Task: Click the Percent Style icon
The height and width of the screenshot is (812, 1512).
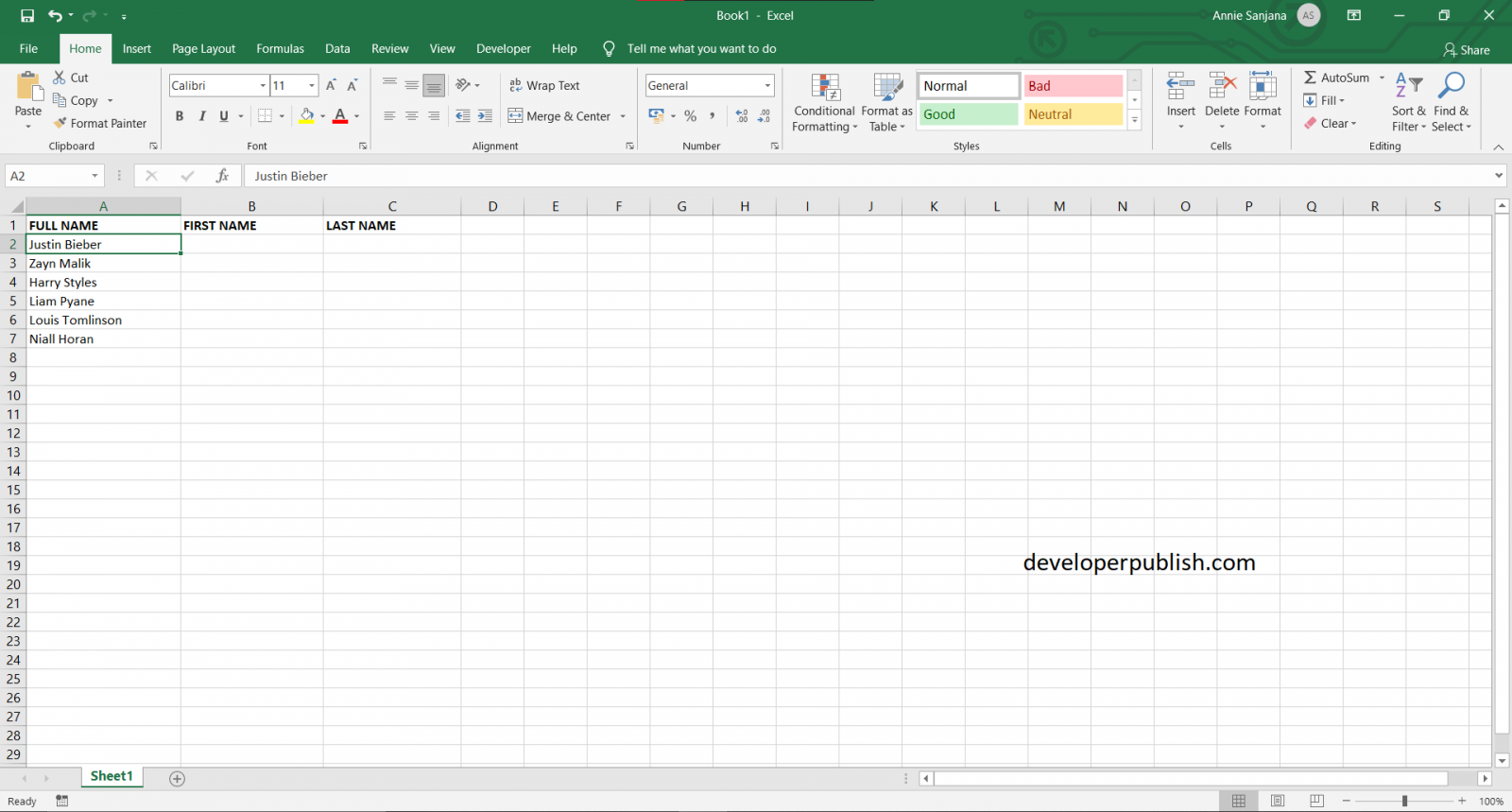Action: [691, 116]
